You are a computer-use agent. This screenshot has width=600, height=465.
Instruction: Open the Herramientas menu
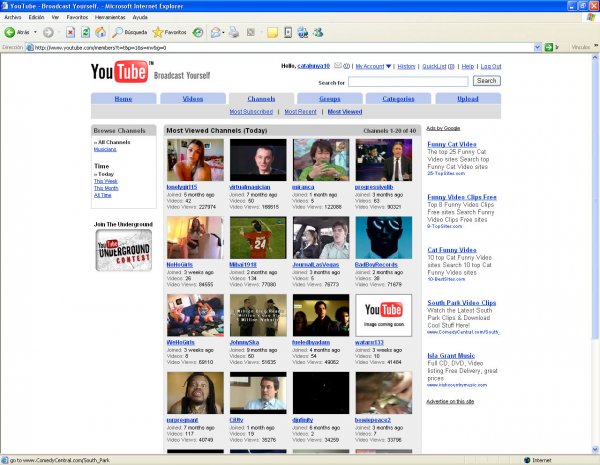(110, 17)
